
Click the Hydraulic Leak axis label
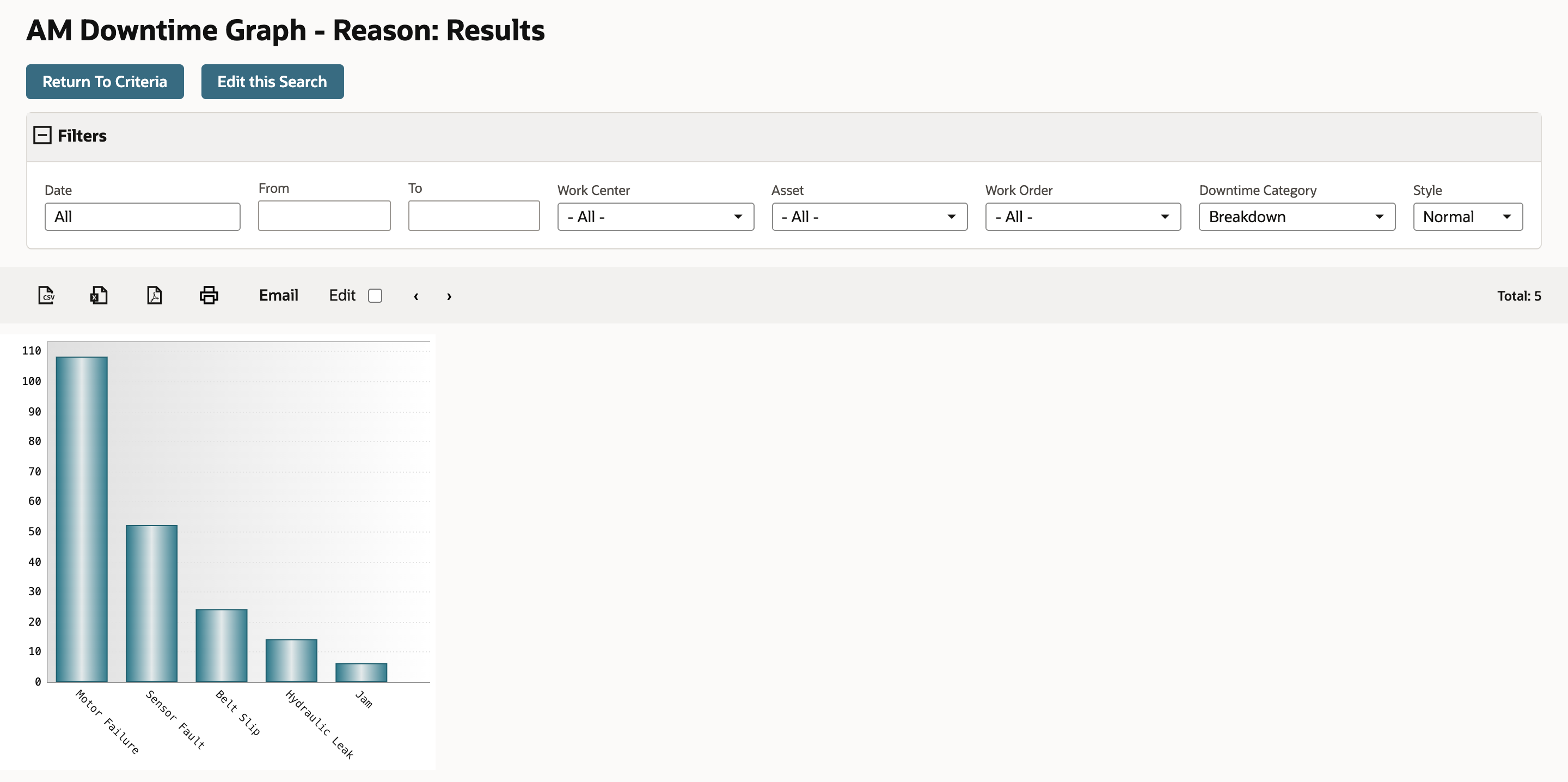click(x=320, y=724)
